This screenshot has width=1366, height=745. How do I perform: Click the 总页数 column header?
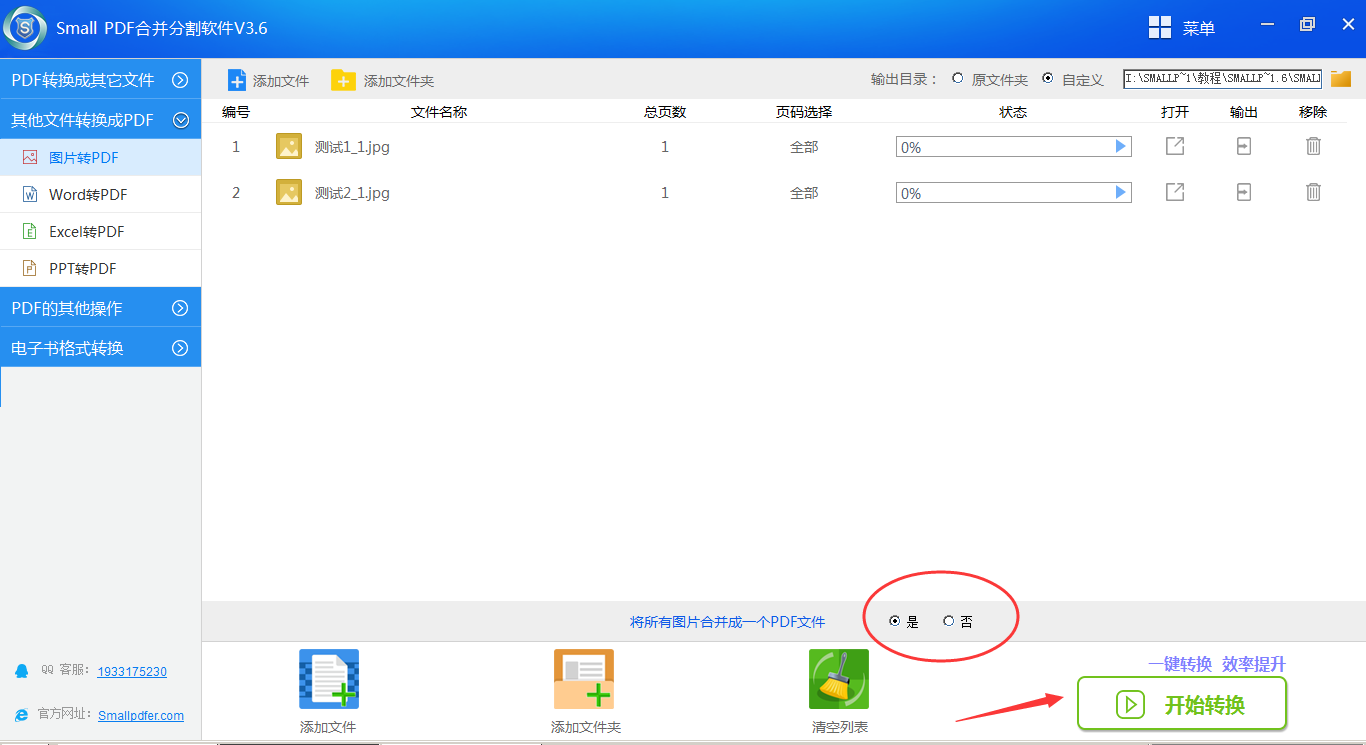click(x=665, y=112)
